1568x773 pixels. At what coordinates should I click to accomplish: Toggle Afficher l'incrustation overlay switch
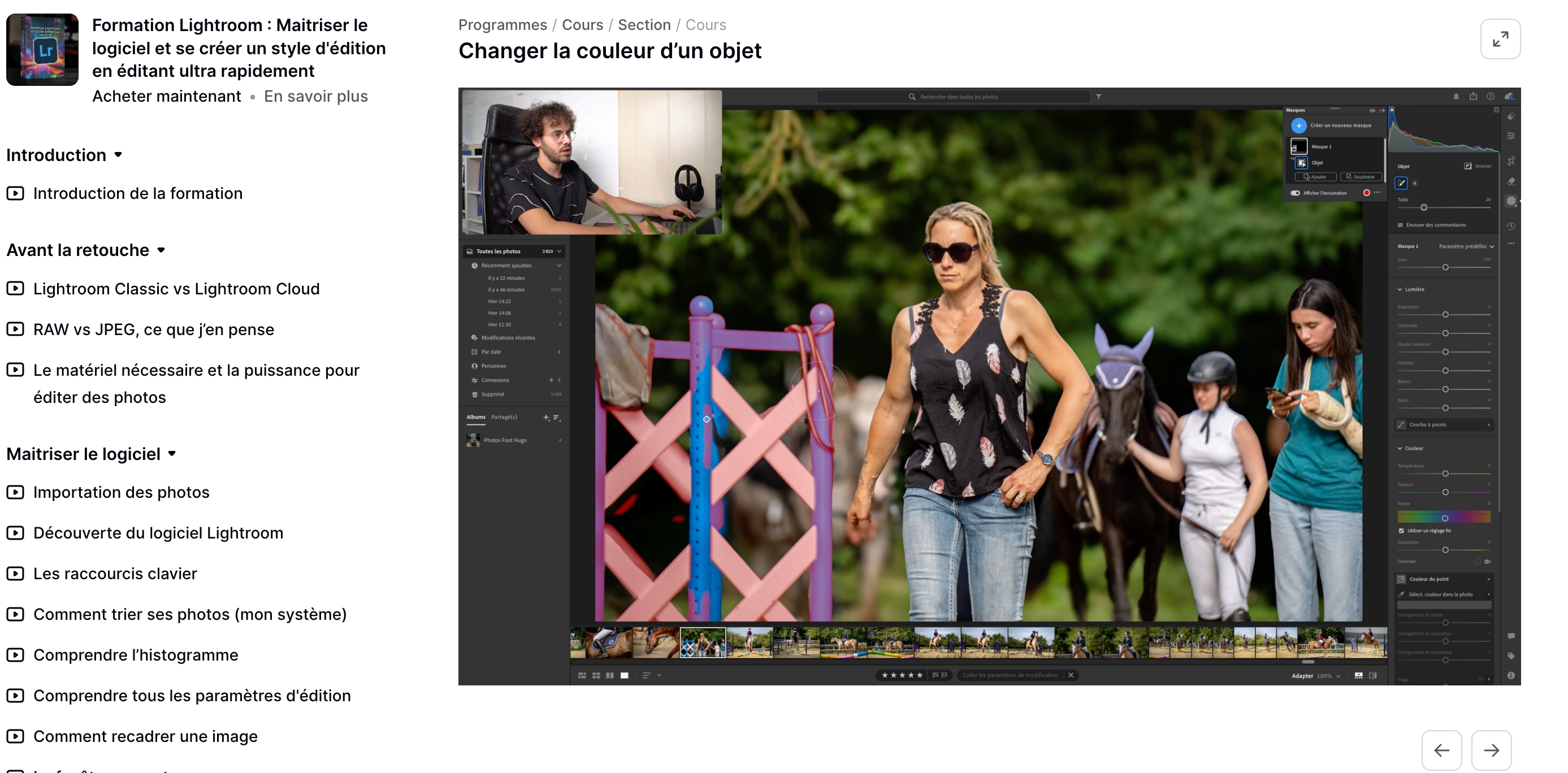point(1296,193)
